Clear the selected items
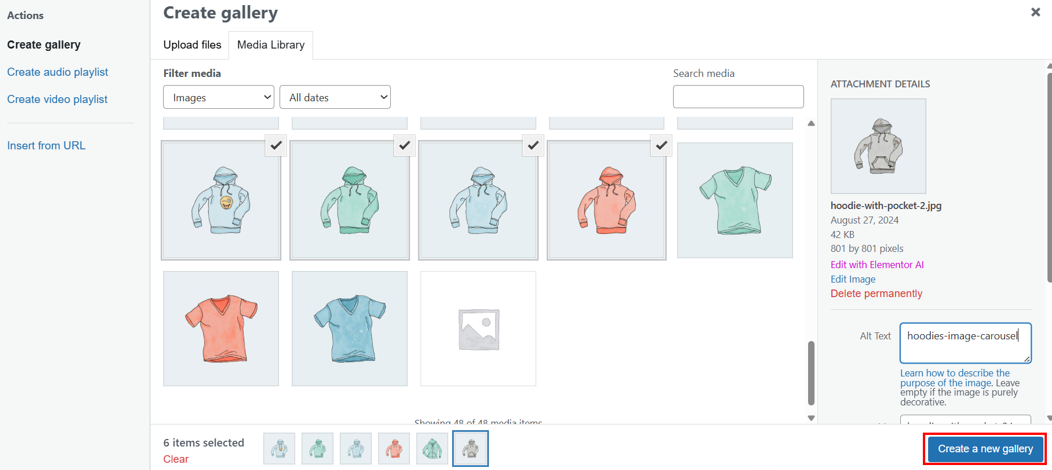 click(x=176, y=459)
